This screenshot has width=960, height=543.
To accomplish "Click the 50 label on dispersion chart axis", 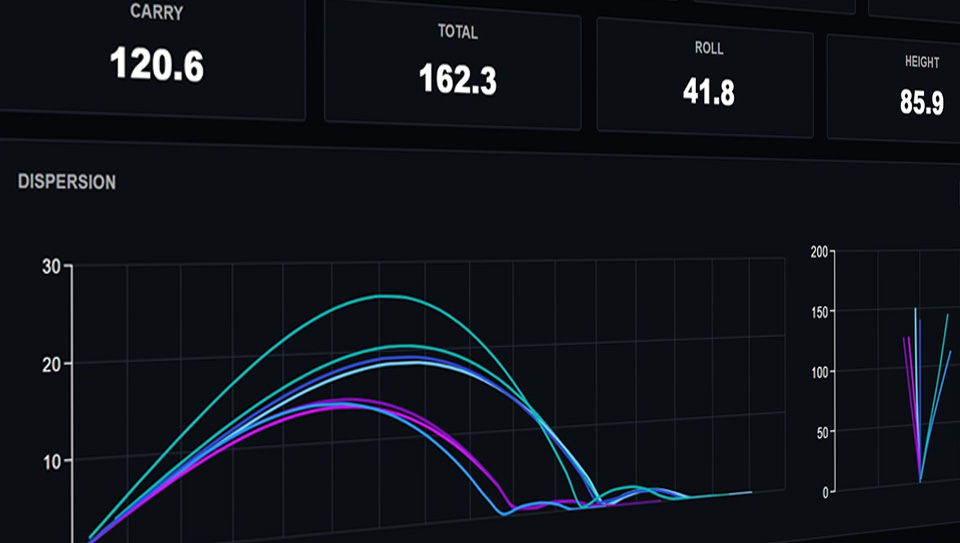I will pyautogui.click(x=823, y=433).
